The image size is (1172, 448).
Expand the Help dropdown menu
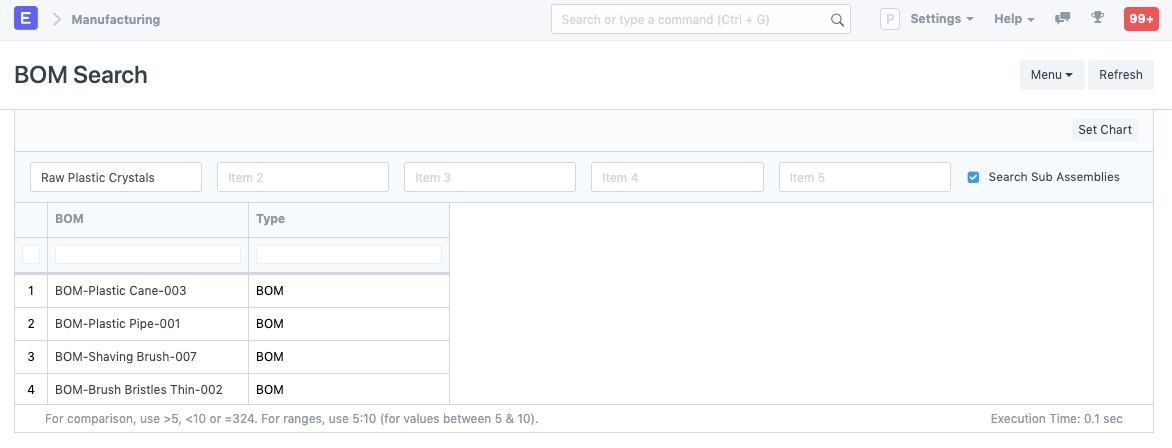click(x=1014, y=19)
